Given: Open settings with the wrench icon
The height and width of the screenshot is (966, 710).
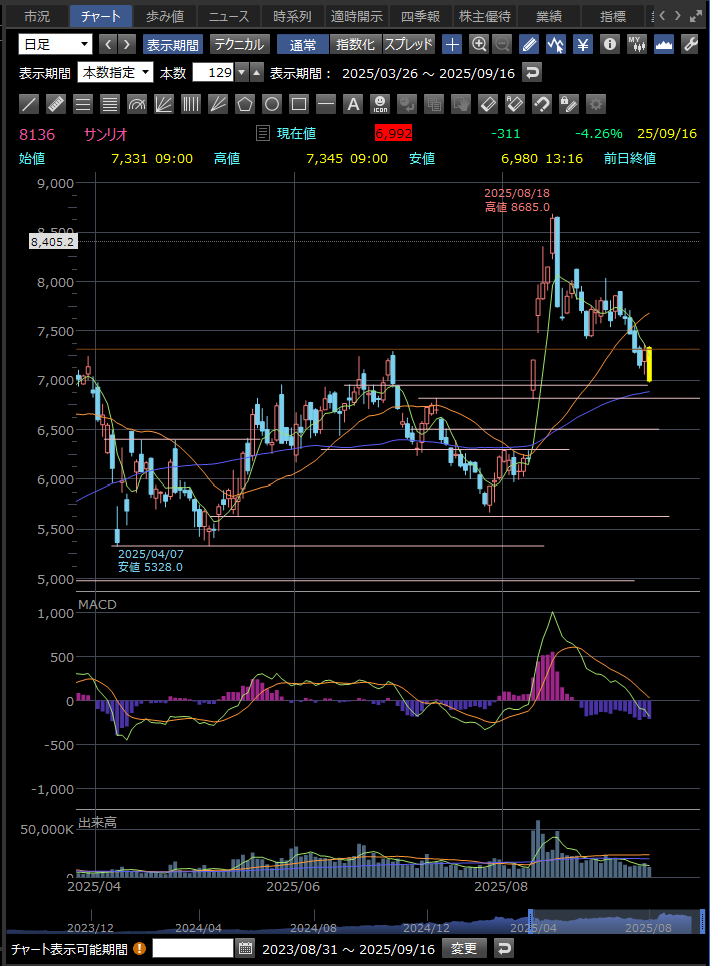Looking at the screenshot, I should click(x=689, y=44).
